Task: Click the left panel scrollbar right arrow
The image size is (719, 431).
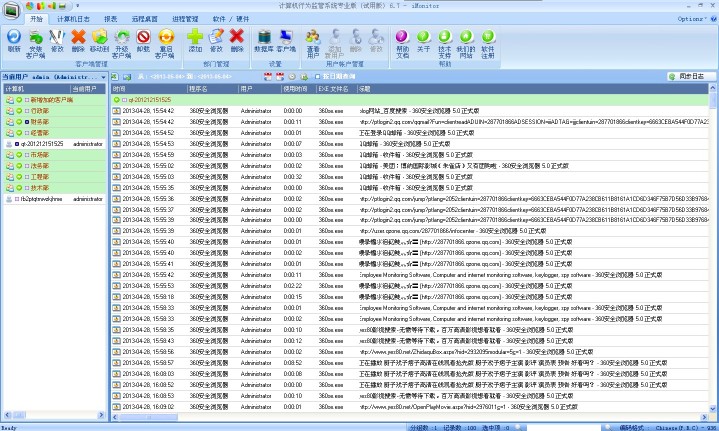Action: pos(101,415)
